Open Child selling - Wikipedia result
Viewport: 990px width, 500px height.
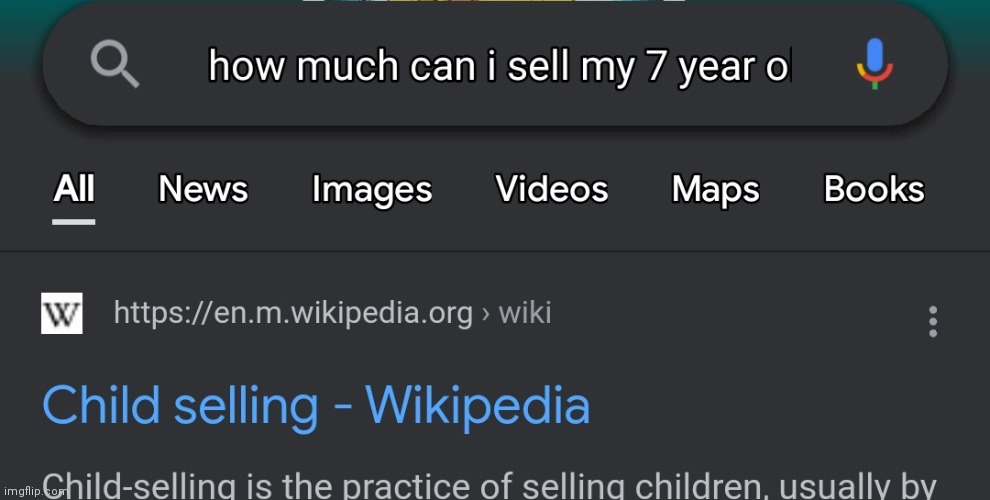[316, 406]
